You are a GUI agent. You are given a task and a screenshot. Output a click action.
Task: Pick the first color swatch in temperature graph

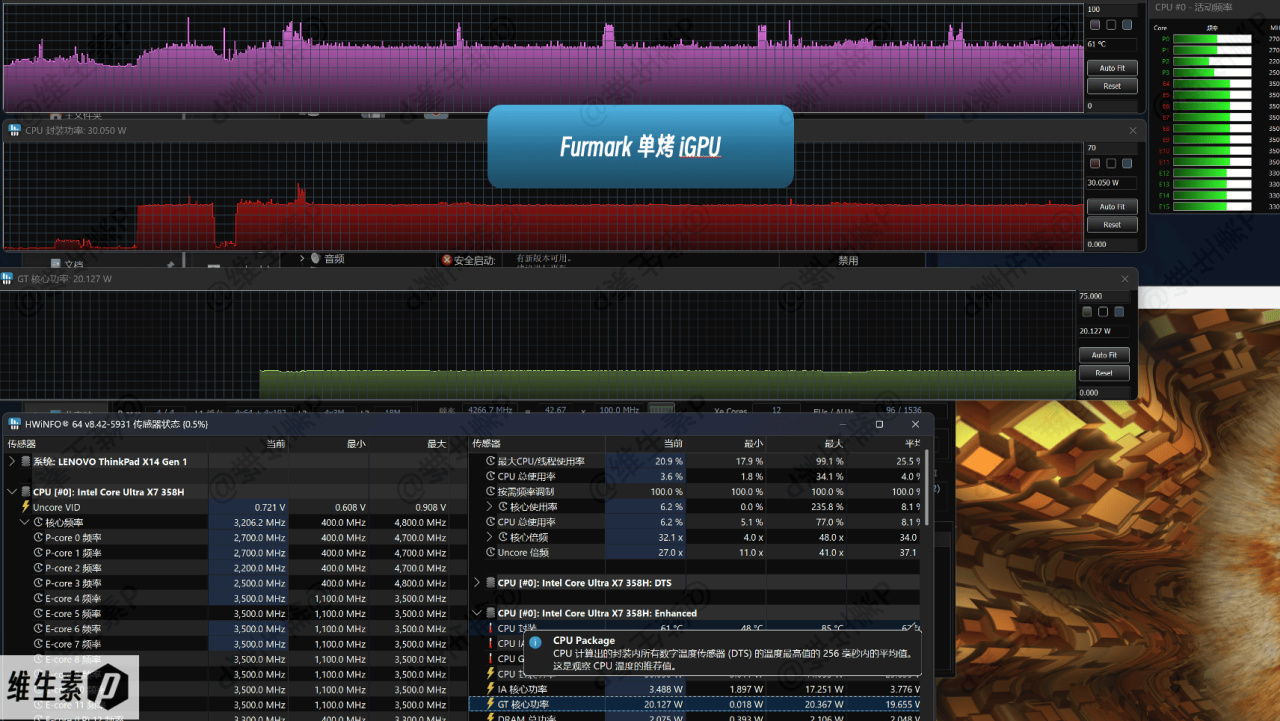[1095, 25]
